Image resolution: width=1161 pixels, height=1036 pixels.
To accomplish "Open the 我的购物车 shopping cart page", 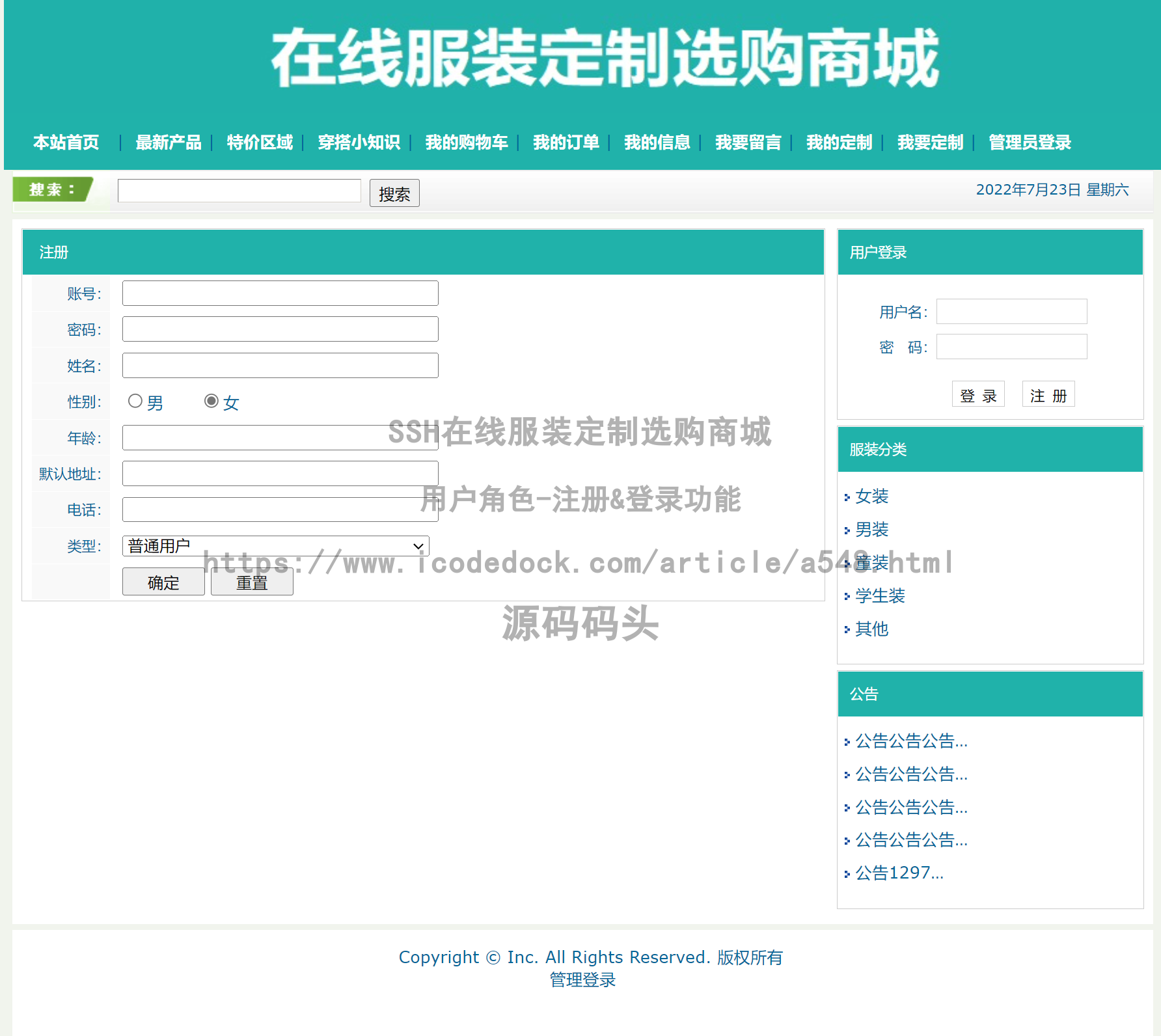I will [466, 143].
